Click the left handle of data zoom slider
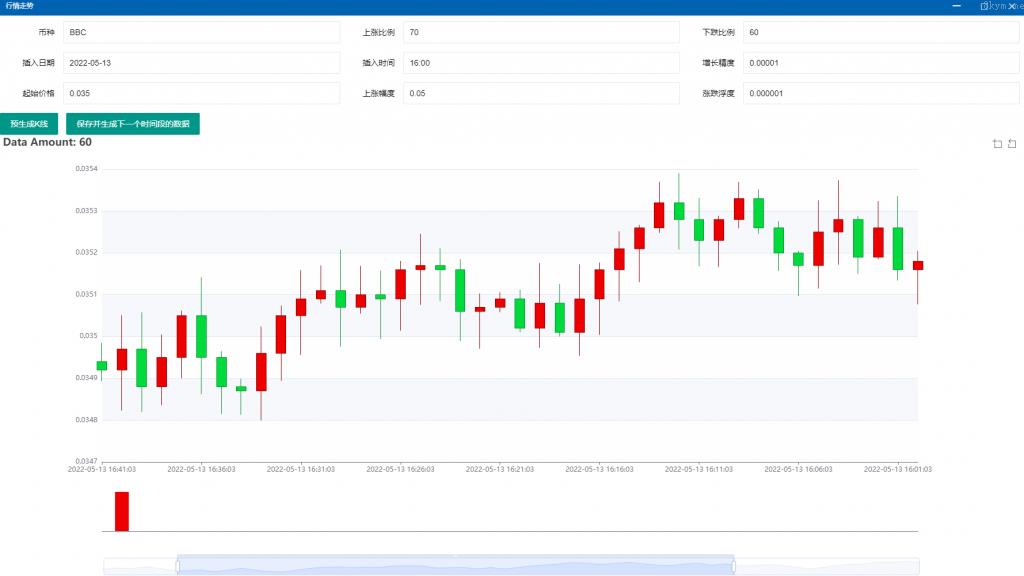This screenshot has height=576, width=1024. [177, 566]
